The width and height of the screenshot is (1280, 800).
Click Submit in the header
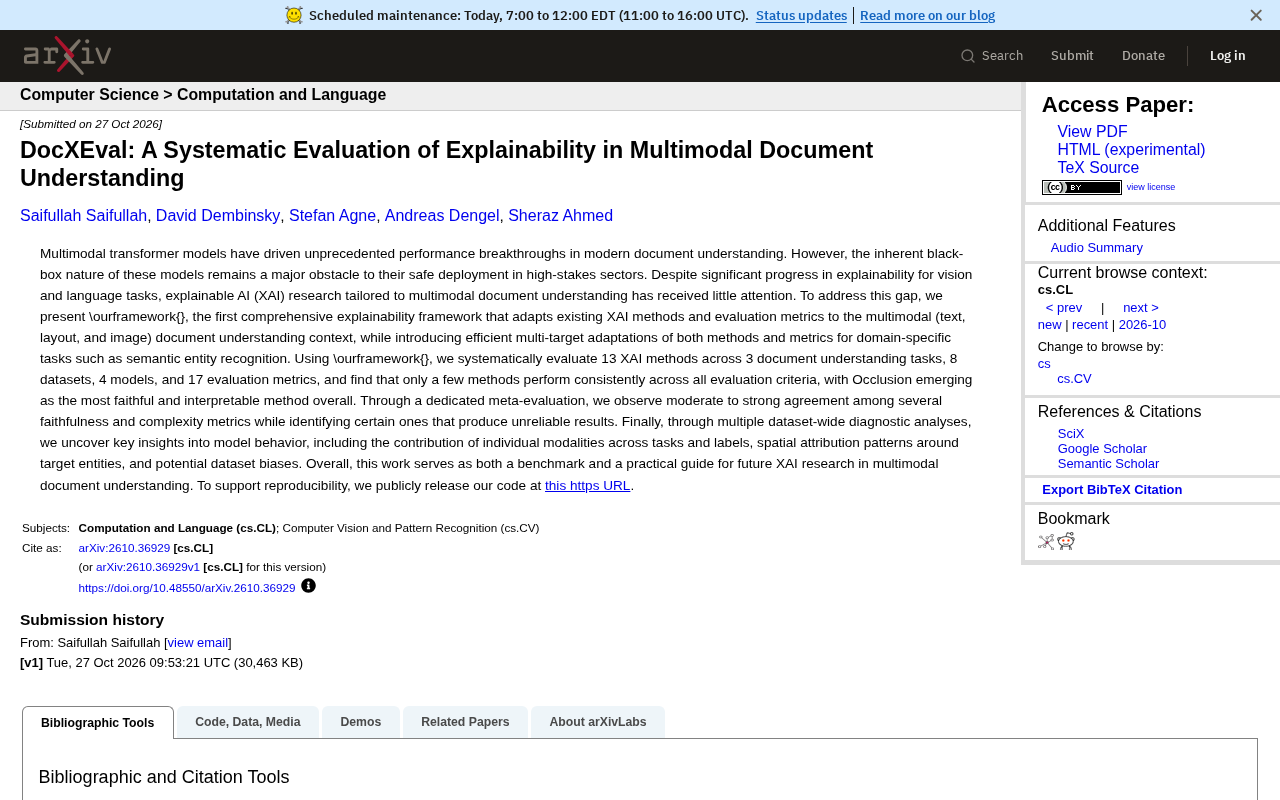click(x=1072, y=56)
